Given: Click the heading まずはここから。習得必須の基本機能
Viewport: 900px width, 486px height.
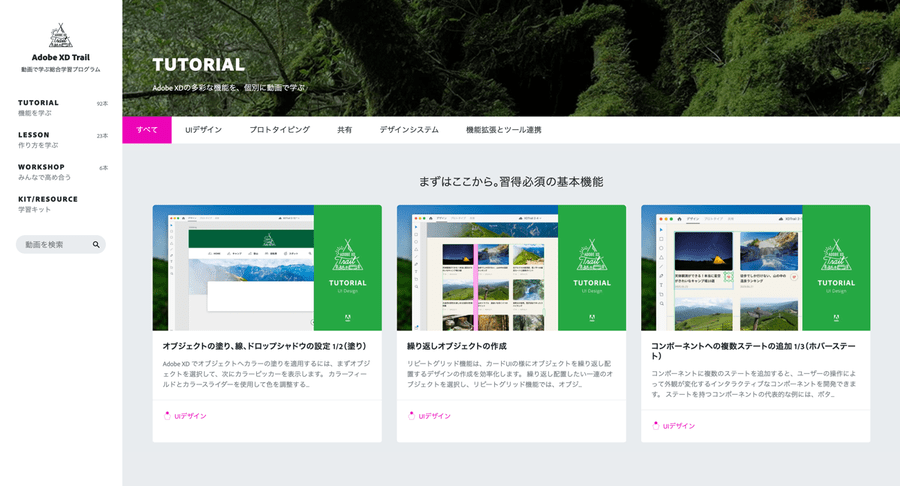Looking at the screenshot, I should (x=511, y=182).
